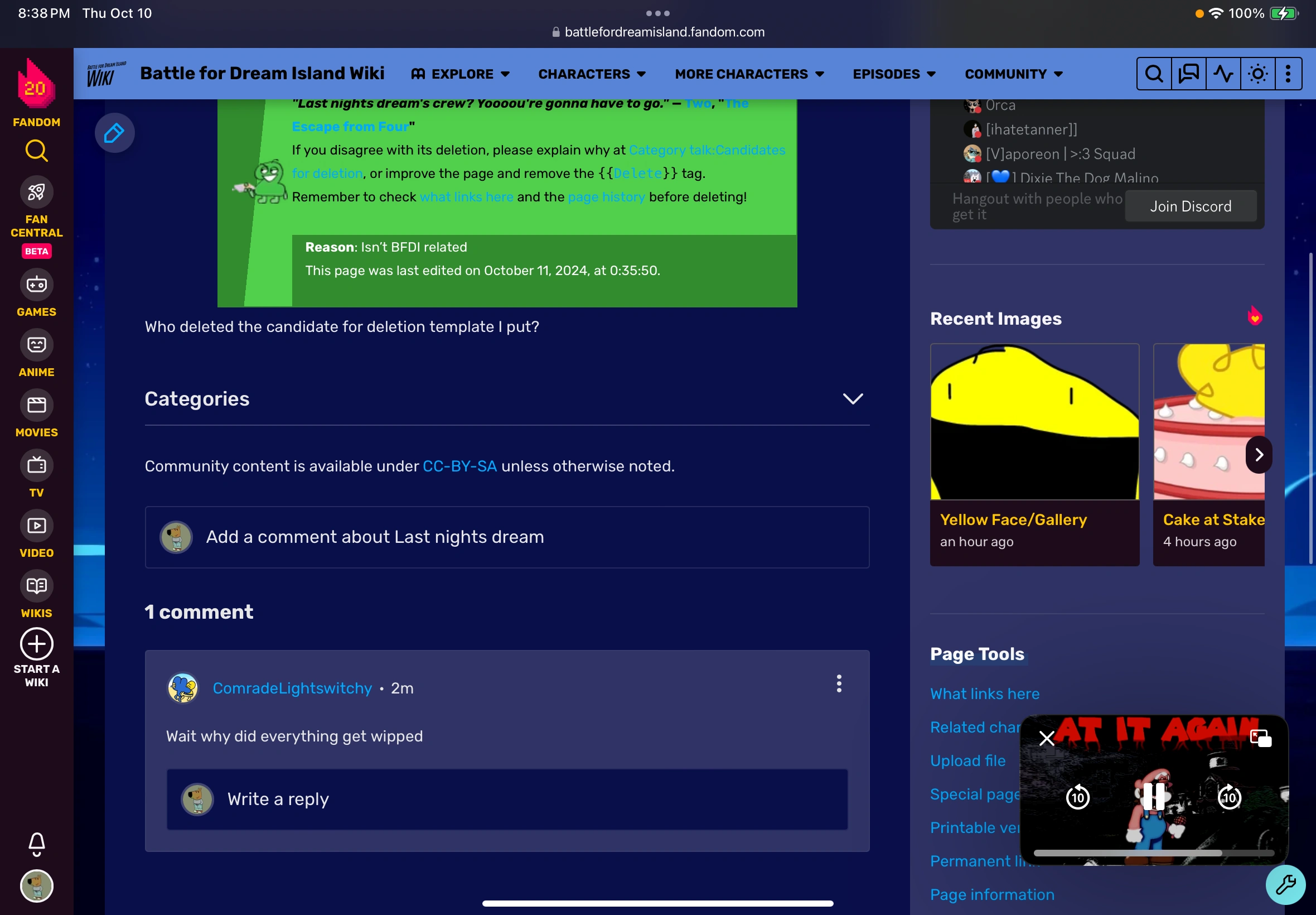Open the wiki search magnifier icon
Image resolution: width=1316 pixels, height=915 pixels.
pos(1154,74)
